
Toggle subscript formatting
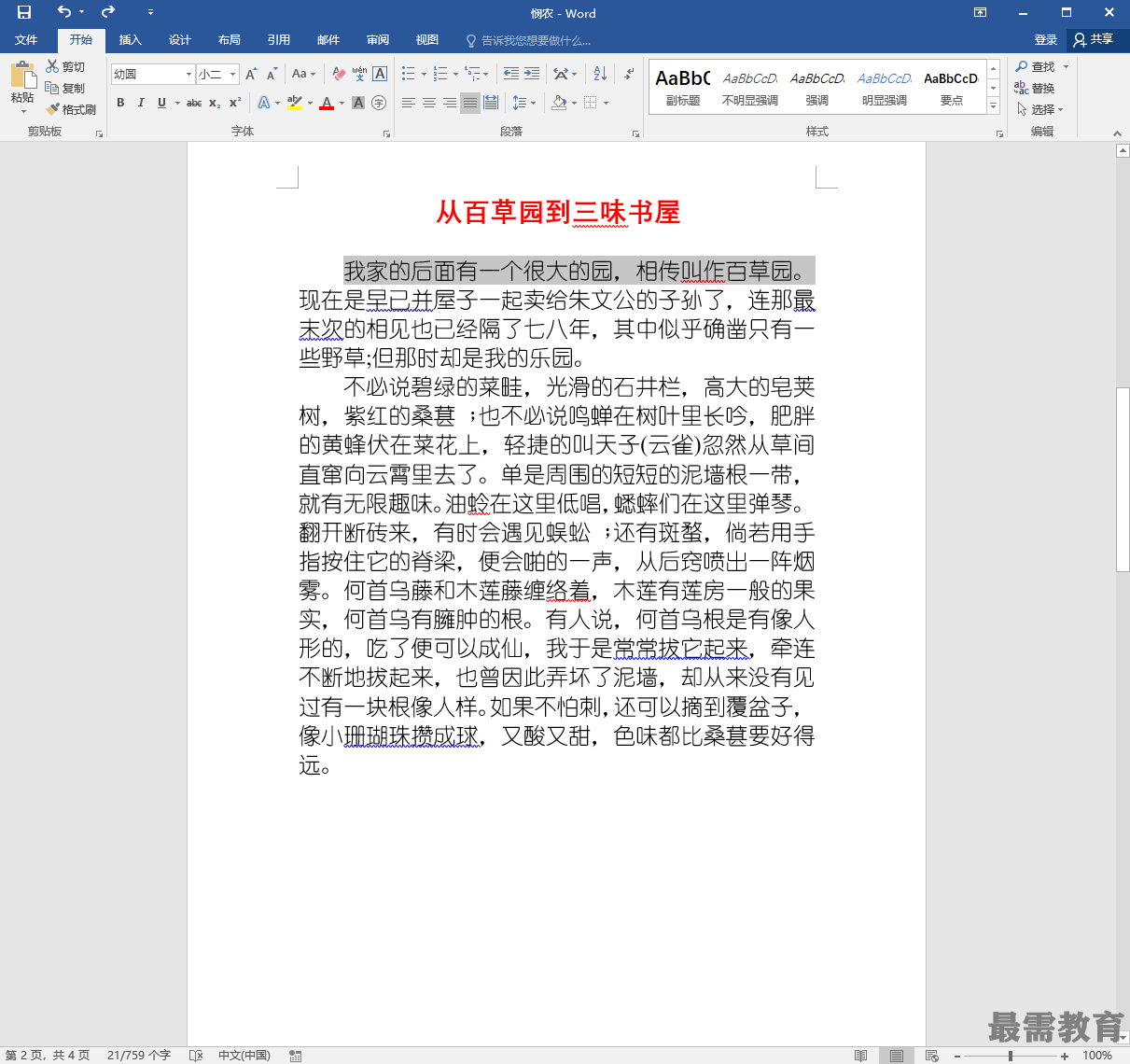click(x=215, y=103)
